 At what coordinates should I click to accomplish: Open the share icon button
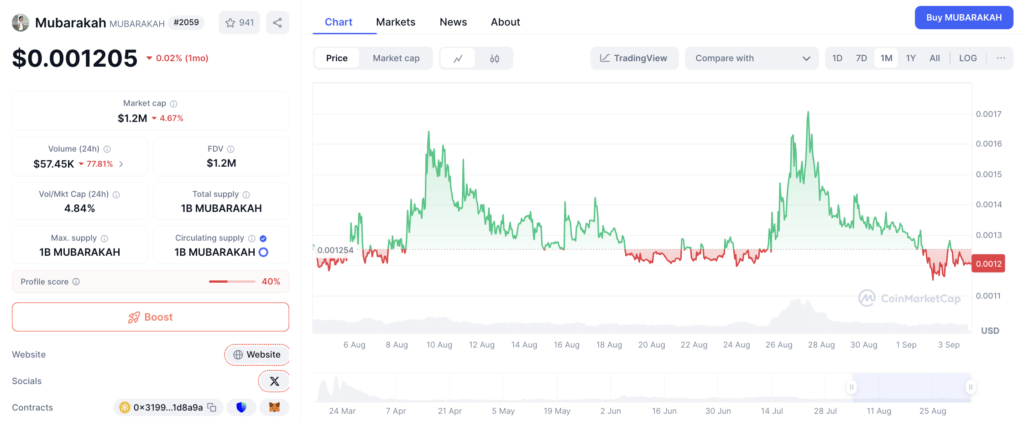tap(278, 23)
